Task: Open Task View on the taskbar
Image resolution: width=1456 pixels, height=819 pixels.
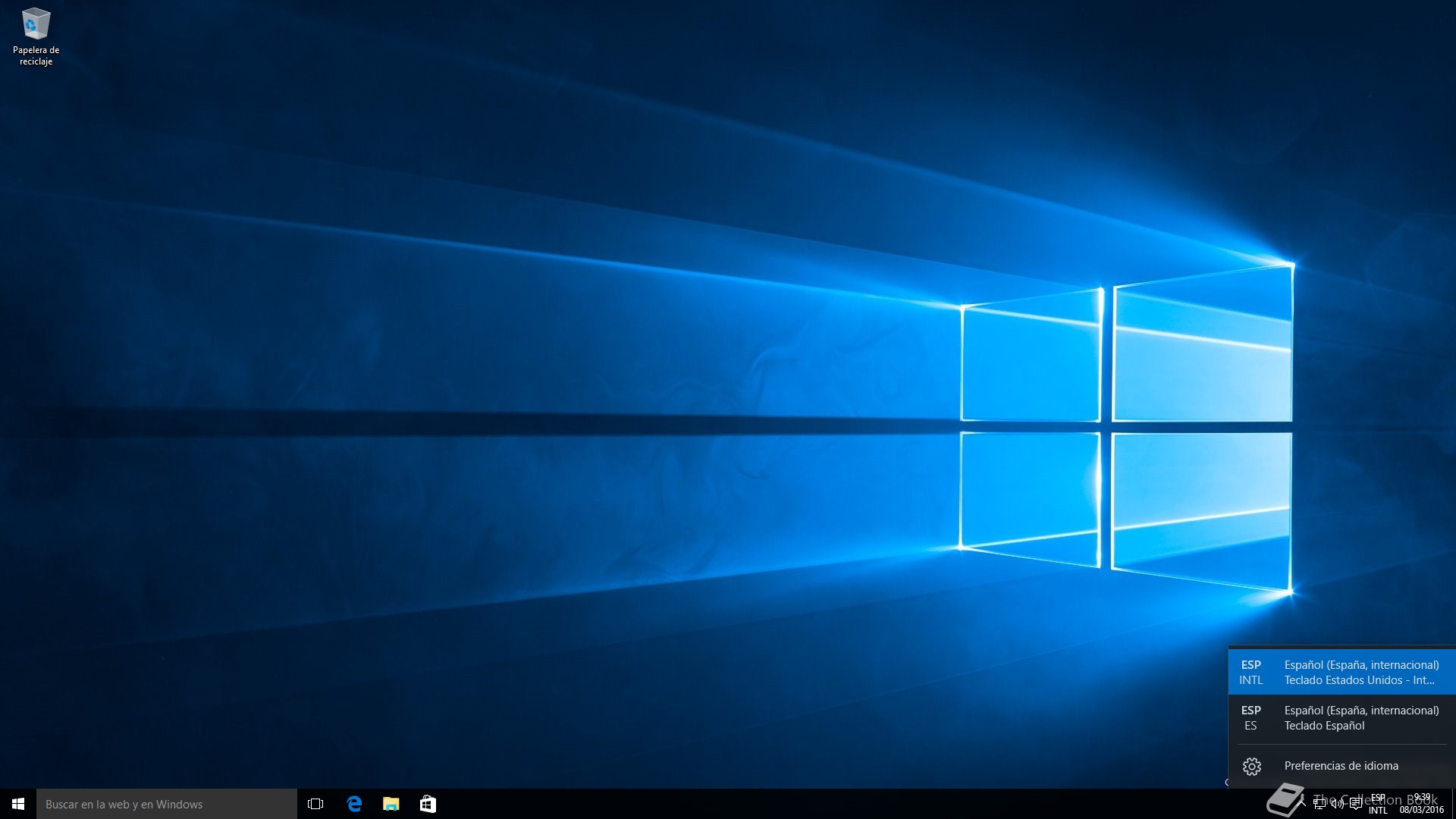Action: tap(315, 804)
